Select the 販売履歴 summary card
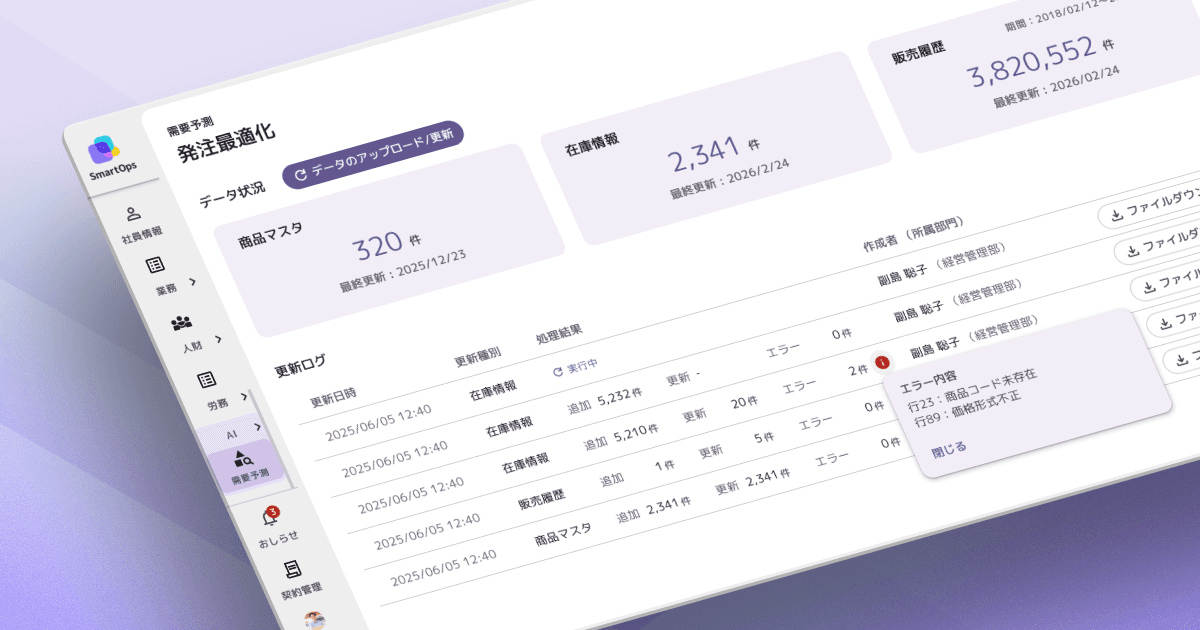Viewport: 1200px width, 630px height. [1033, 66]
